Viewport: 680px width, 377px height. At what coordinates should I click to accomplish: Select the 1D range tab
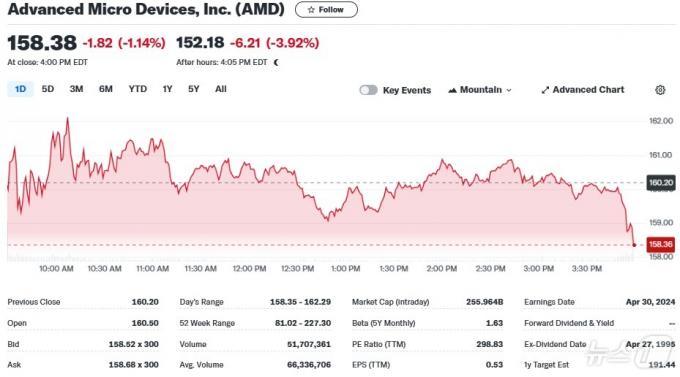point(20,89)
